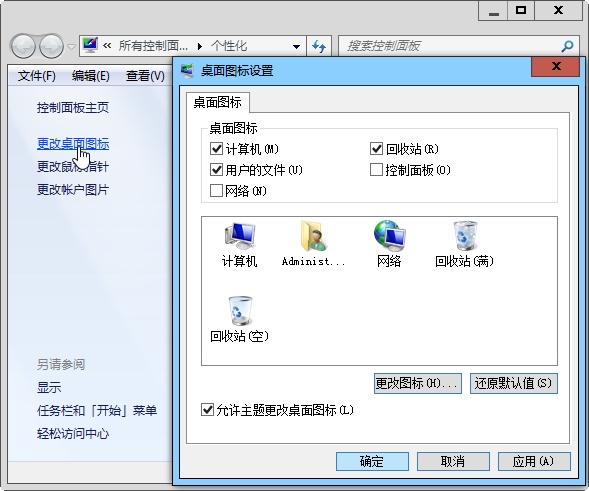Click the dialog title bar icon
The height and width of the screenshot is (491, 589).
[x=187, y=71]
